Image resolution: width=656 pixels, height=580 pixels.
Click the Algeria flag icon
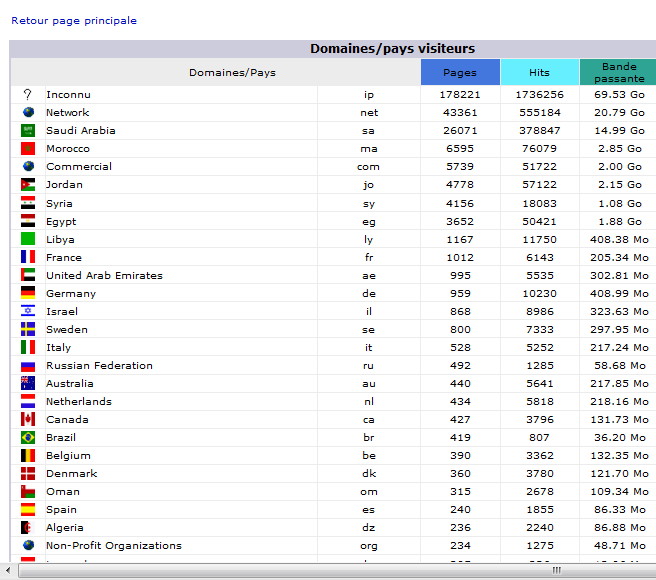coord(28,527)
